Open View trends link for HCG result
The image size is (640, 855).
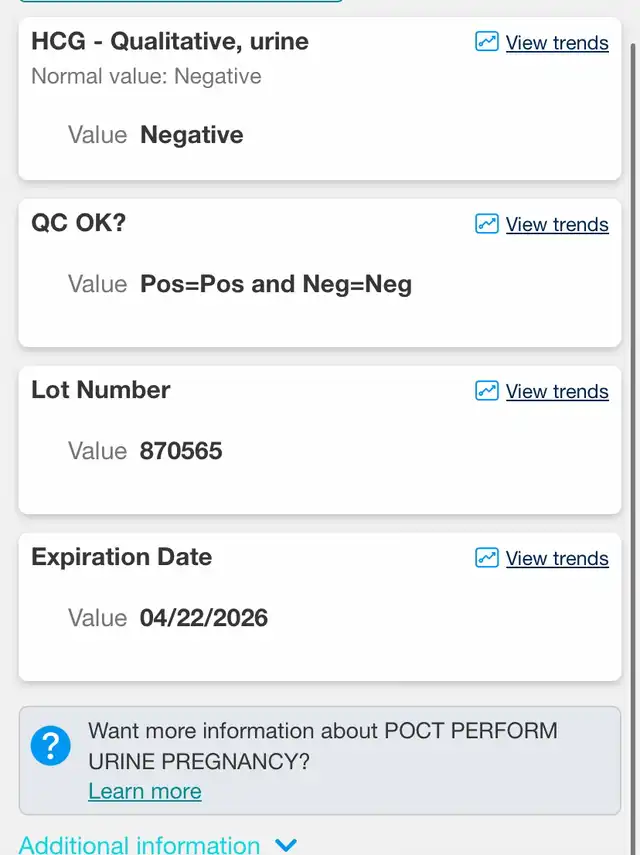(557, 43)
